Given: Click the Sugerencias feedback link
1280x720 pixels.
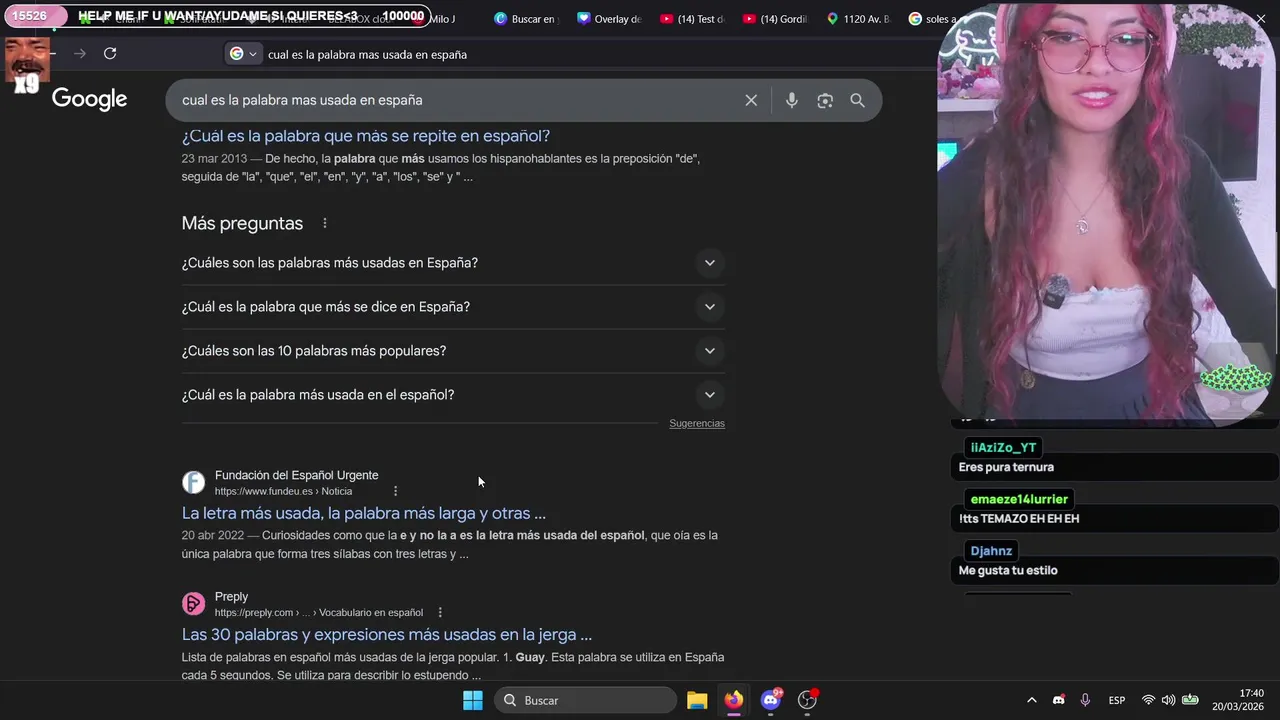Looking at the screenshot, I should click(697, 424).
